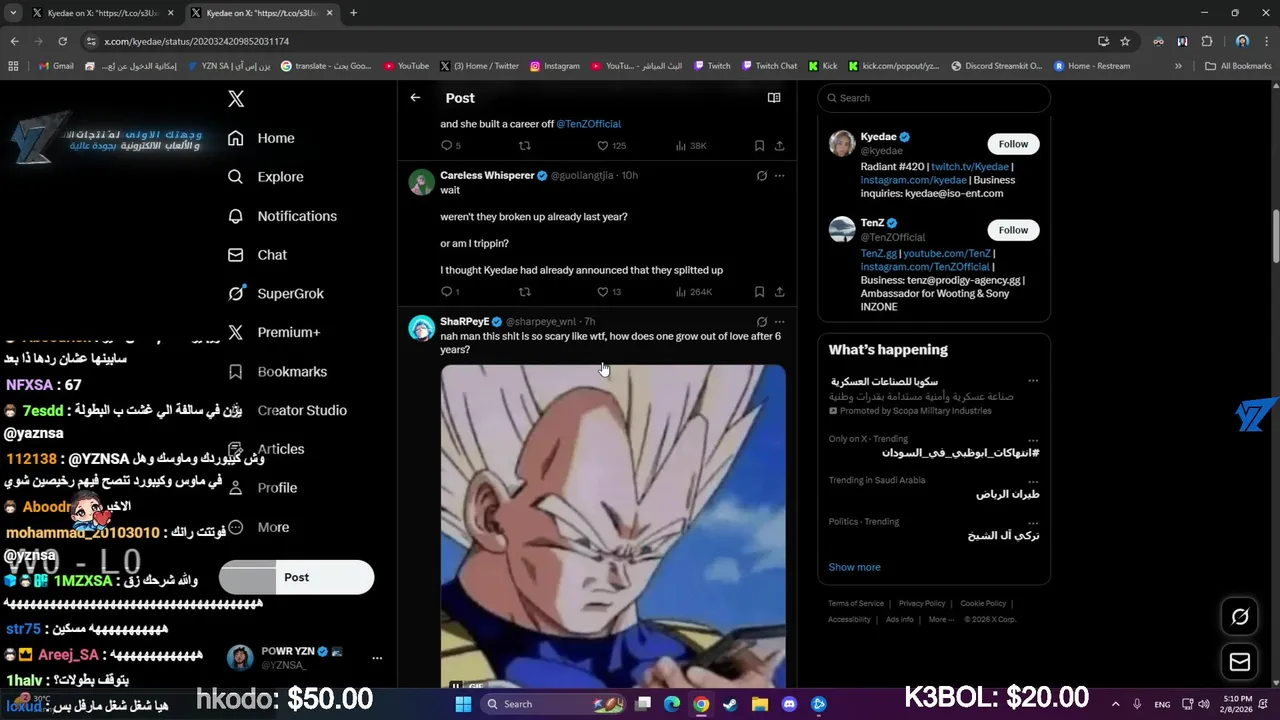
Task: Bookmark the post with 38K views
Action: click(760, 146)
